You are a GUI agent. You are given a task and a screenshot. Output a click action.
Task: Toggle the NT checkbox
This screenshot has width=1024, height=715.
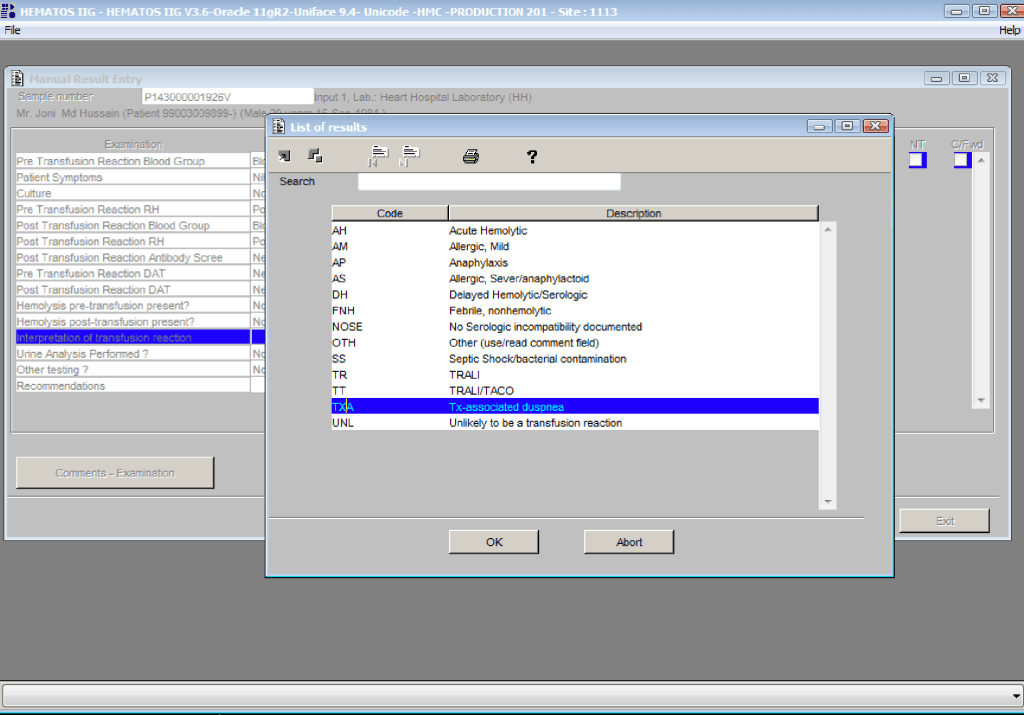(x=917, y=160)
